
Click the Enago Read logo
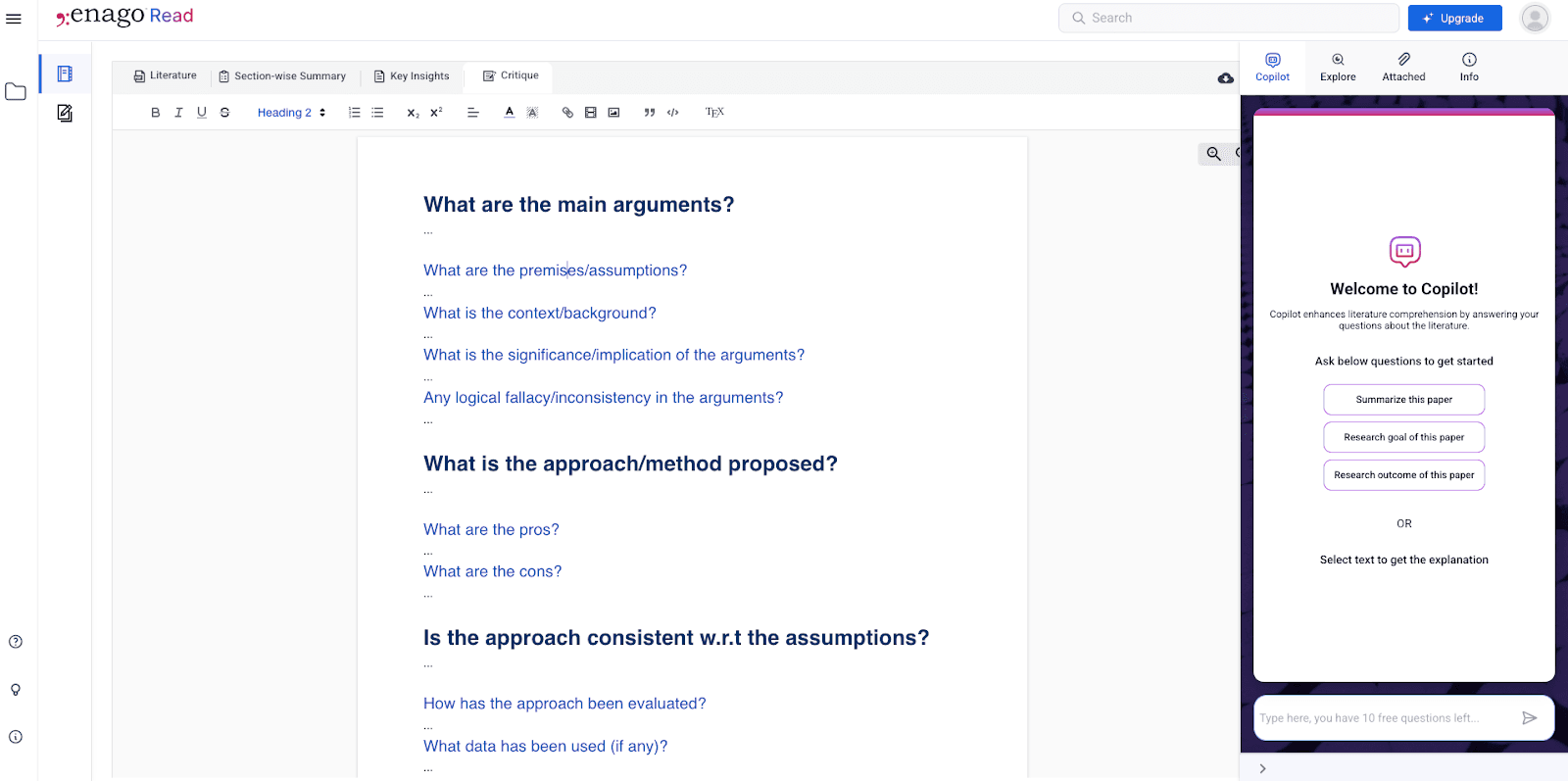coord(124,16)
